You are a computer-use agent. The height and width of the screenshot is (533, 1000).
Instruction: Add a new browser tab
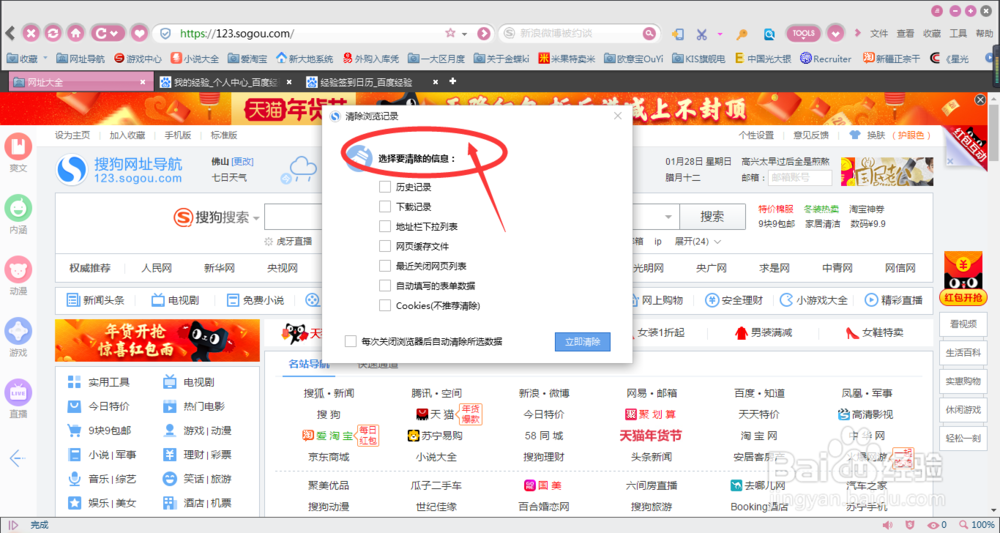(453, 81)
